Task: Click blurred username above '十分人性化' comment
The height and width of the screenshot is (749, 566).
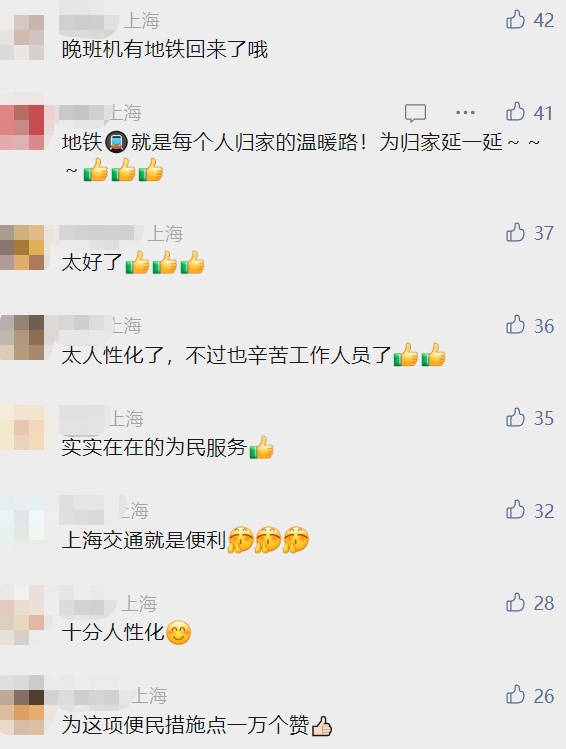Action: pos(88,603)
